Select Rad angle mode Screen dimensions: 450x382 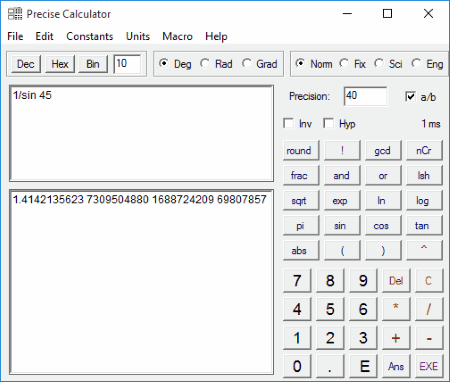216,64
